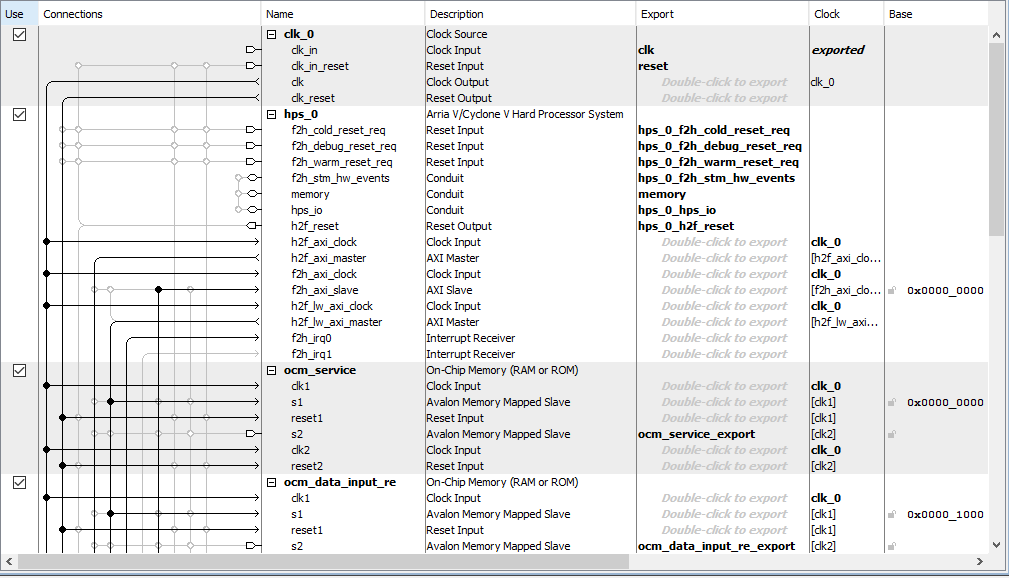Click the horizontal scrollbar thumb
This screenshot has height=578, width=1009.
coord(323,562)
